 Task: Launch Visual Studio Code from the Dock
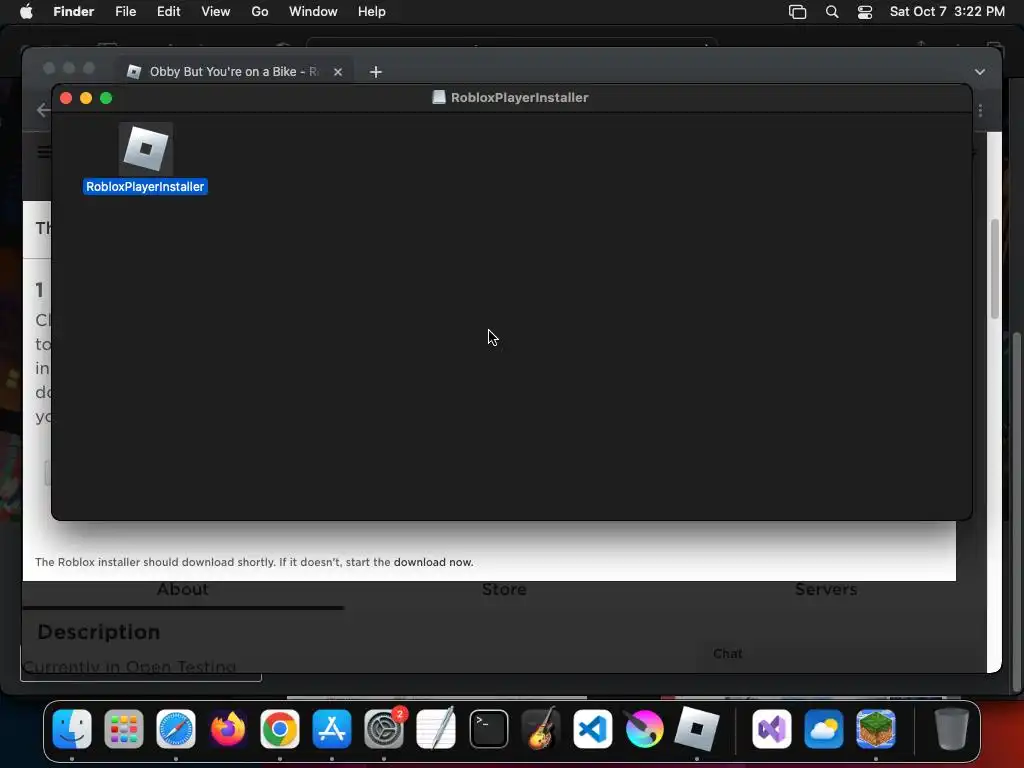point(592,729)
